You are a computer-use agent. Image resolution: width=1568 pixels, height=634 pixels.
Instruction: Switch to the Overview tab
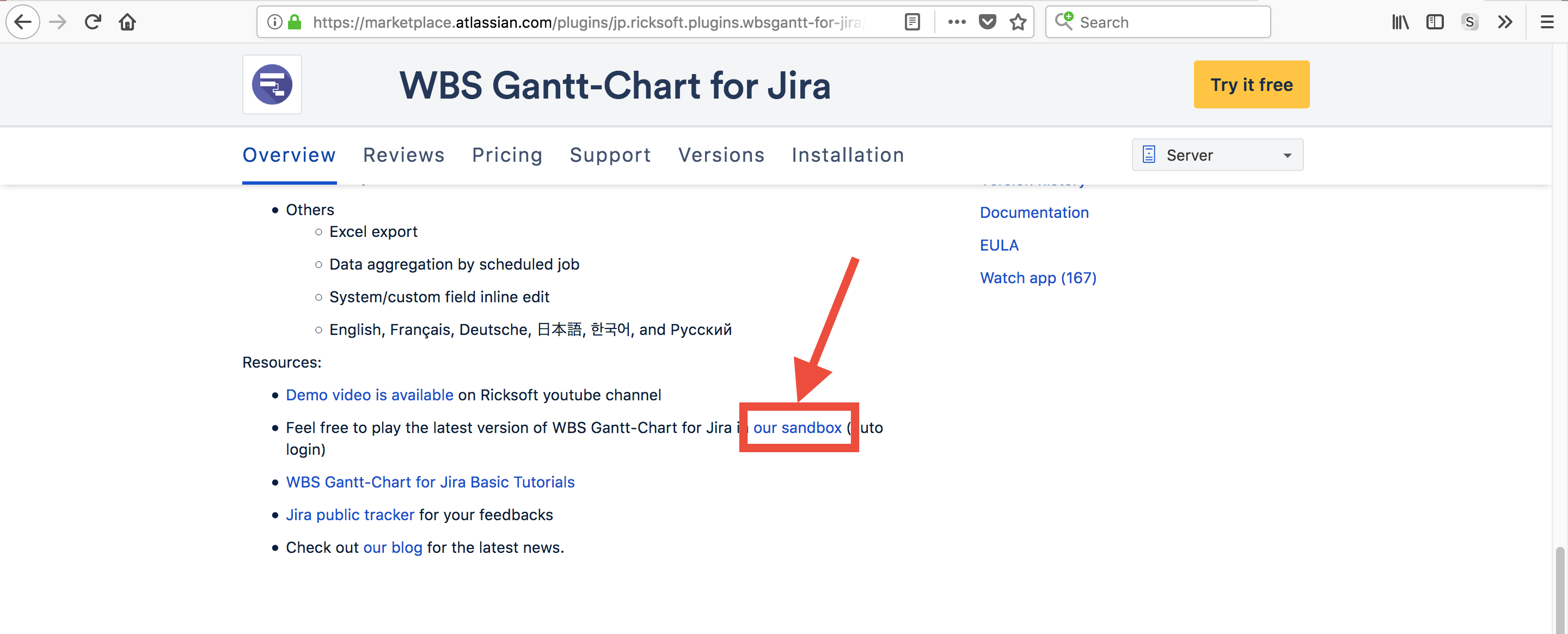(x=289, y=155)
